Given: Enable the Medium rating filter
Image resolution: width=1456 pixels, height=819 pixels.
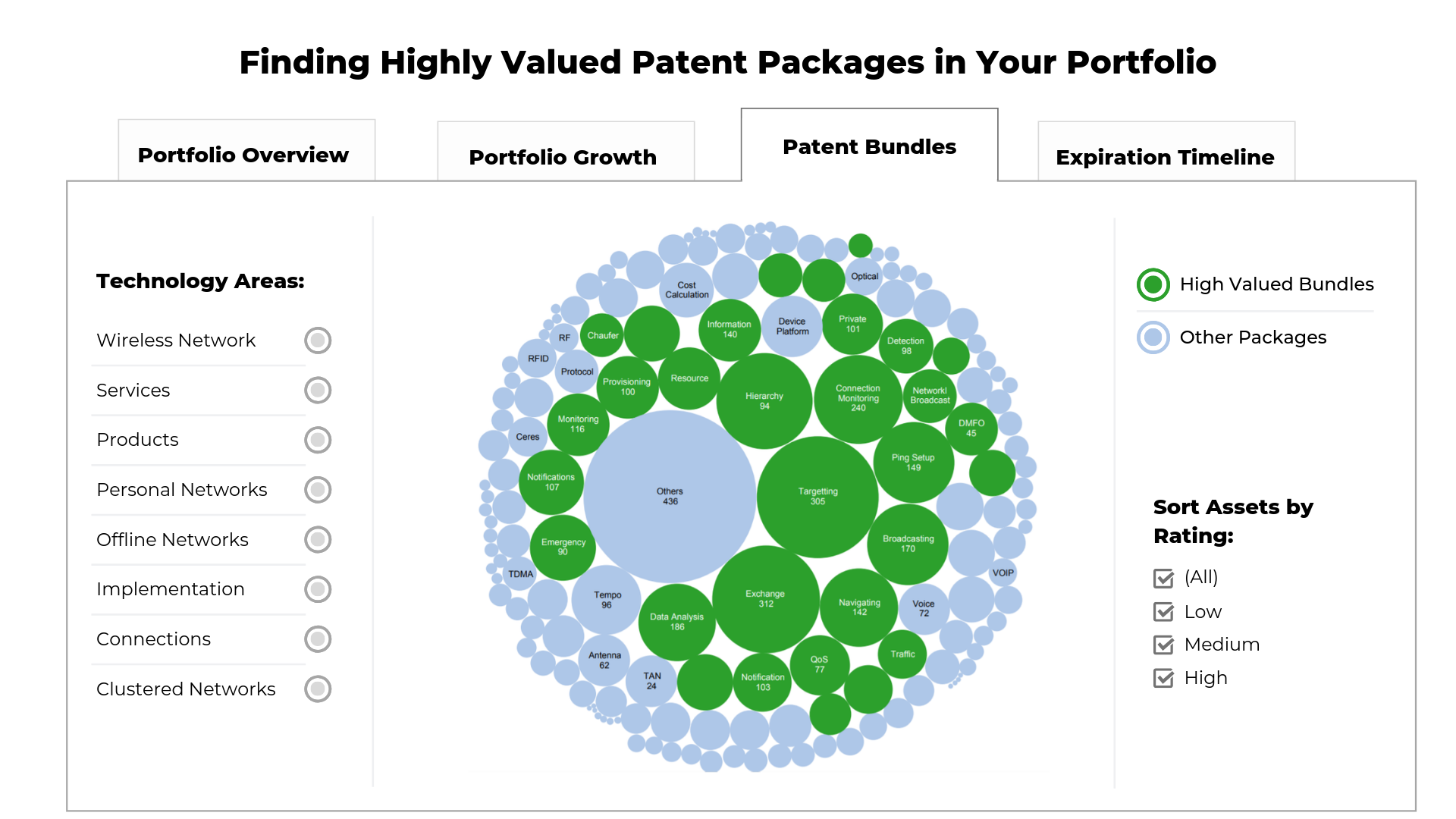Looking at the screenshot, I should tap(1163, 645).
